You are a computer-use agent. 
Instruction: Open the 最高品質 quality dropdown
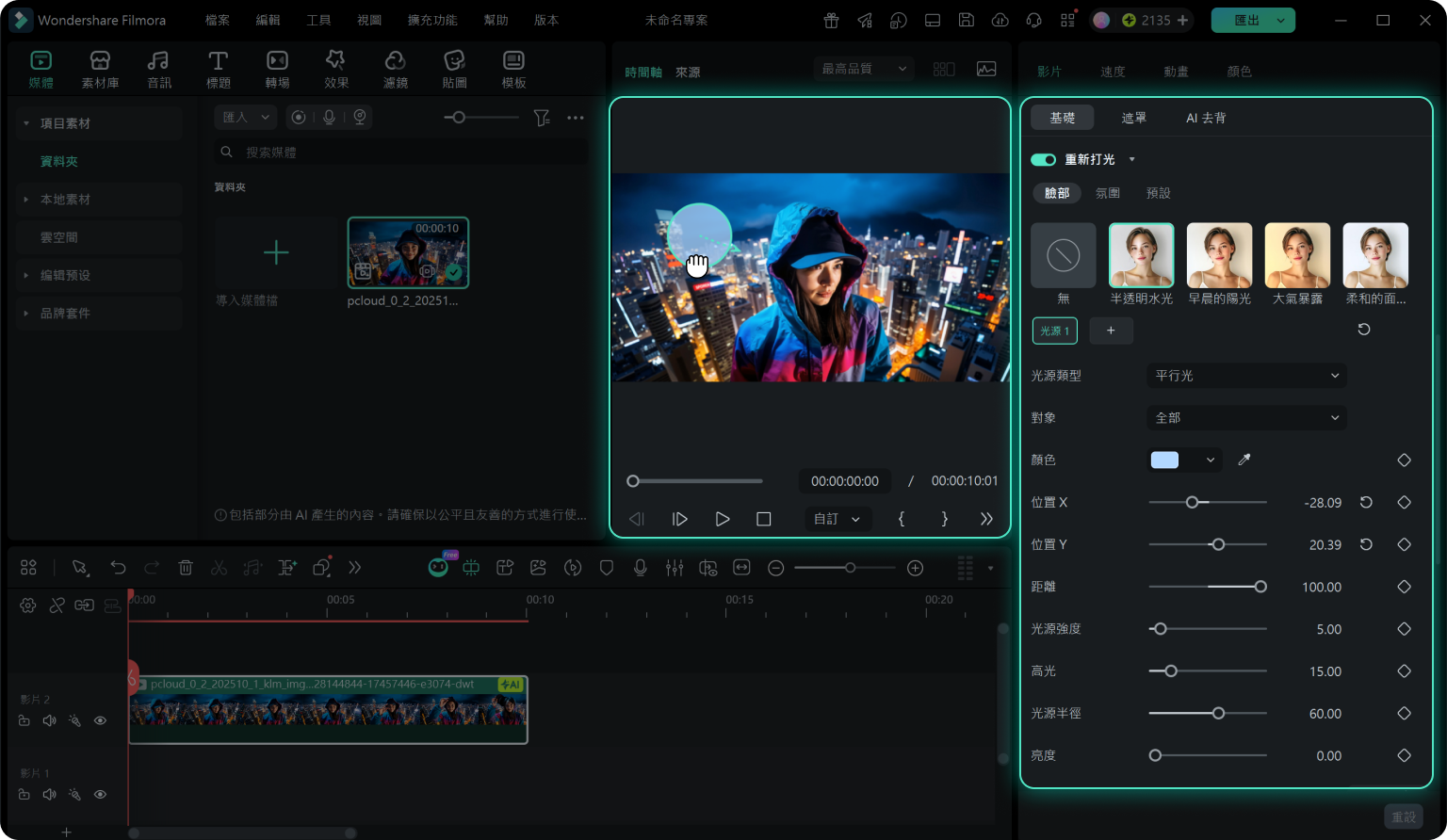point(864,69)
